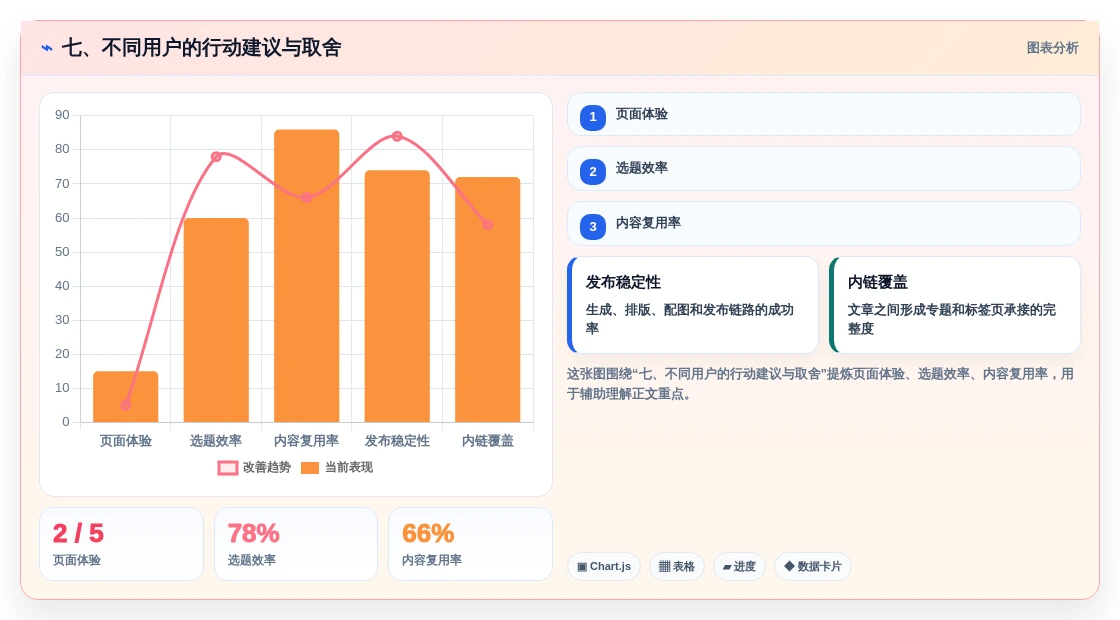Select the 进度 tag

739,566
